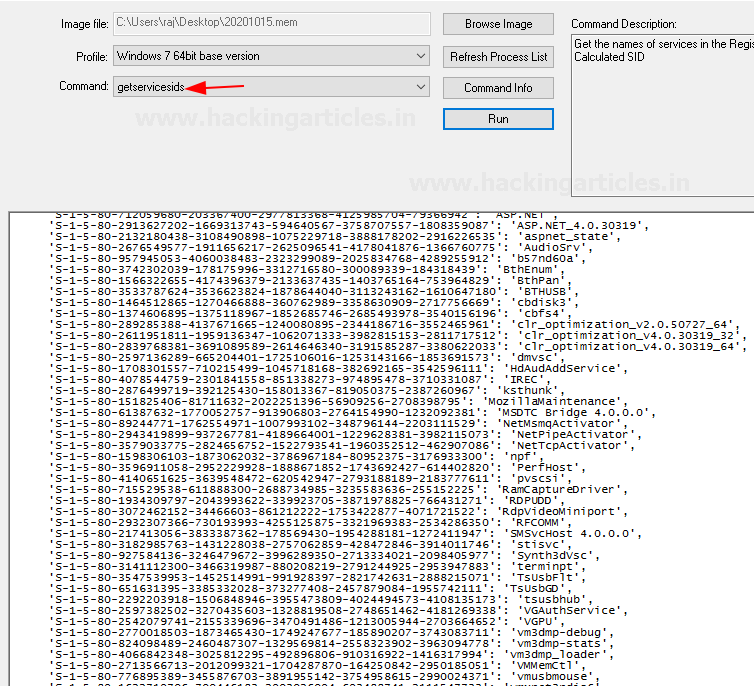Click the Image file path field
Image resolution: width=754 pixels, height=686 pixels.
point(270,23)
